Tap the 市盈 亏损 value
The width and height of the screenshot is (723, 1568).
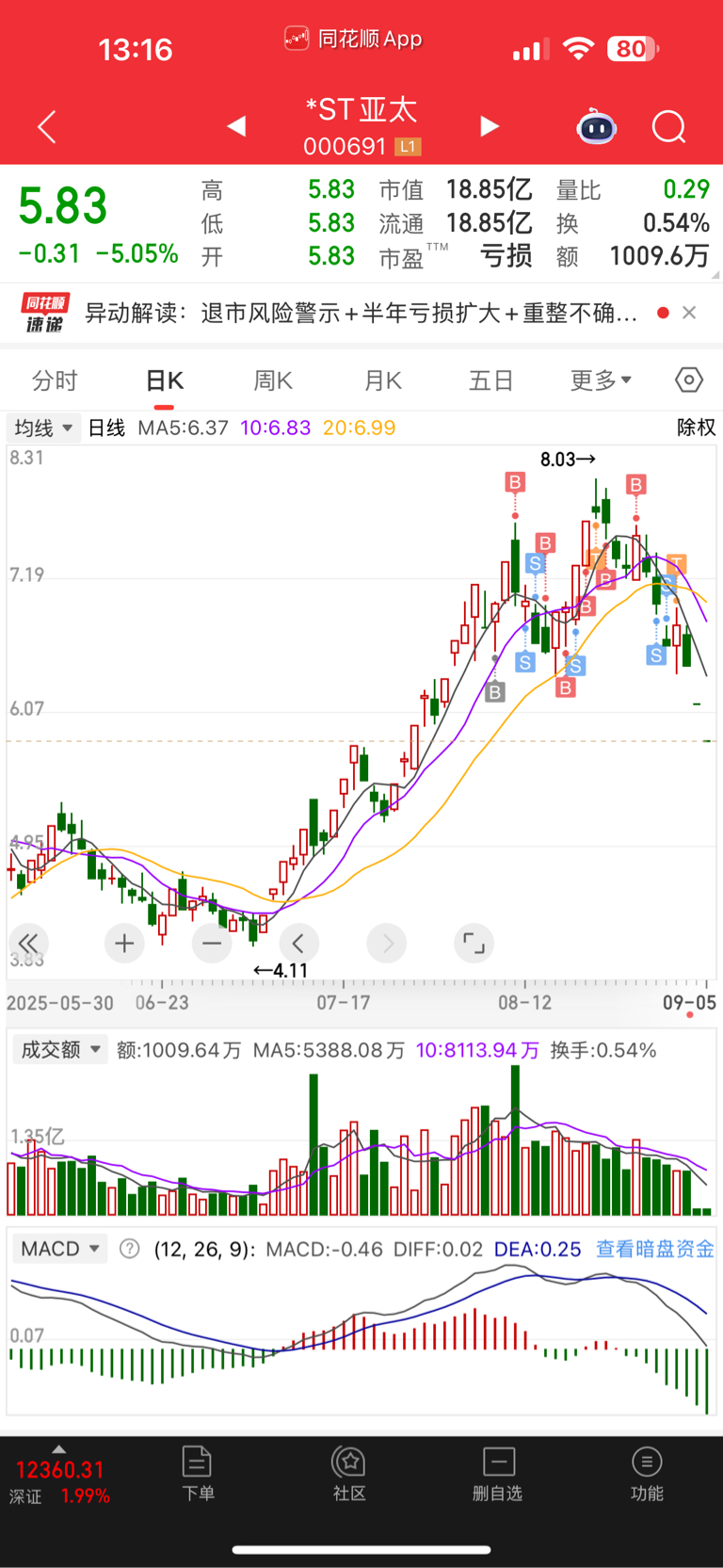click(x=506, y=256)
